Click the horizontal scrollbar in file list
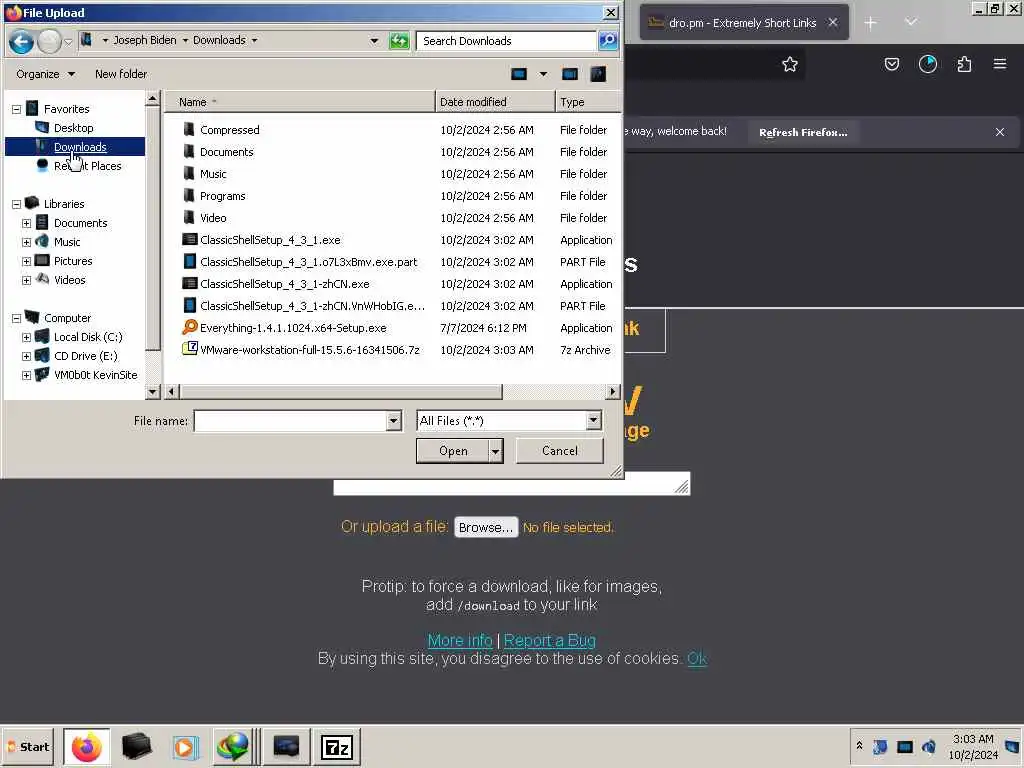Image resolution: width=1024 pixels, height=768 pixels. pos(341,392)
